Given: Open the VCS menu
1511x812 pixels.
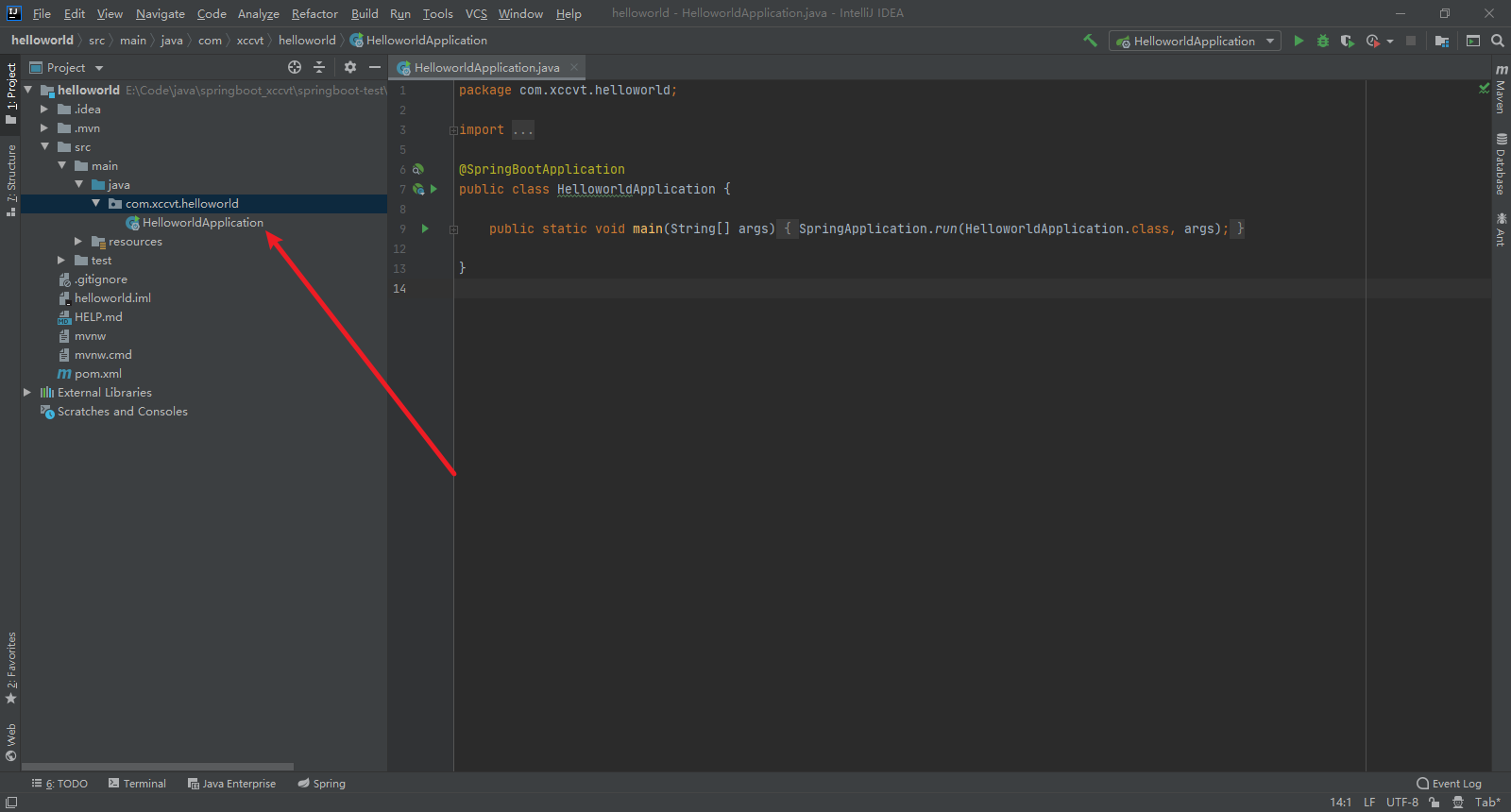Looking at the screenshot, I should tap(476, 13).
